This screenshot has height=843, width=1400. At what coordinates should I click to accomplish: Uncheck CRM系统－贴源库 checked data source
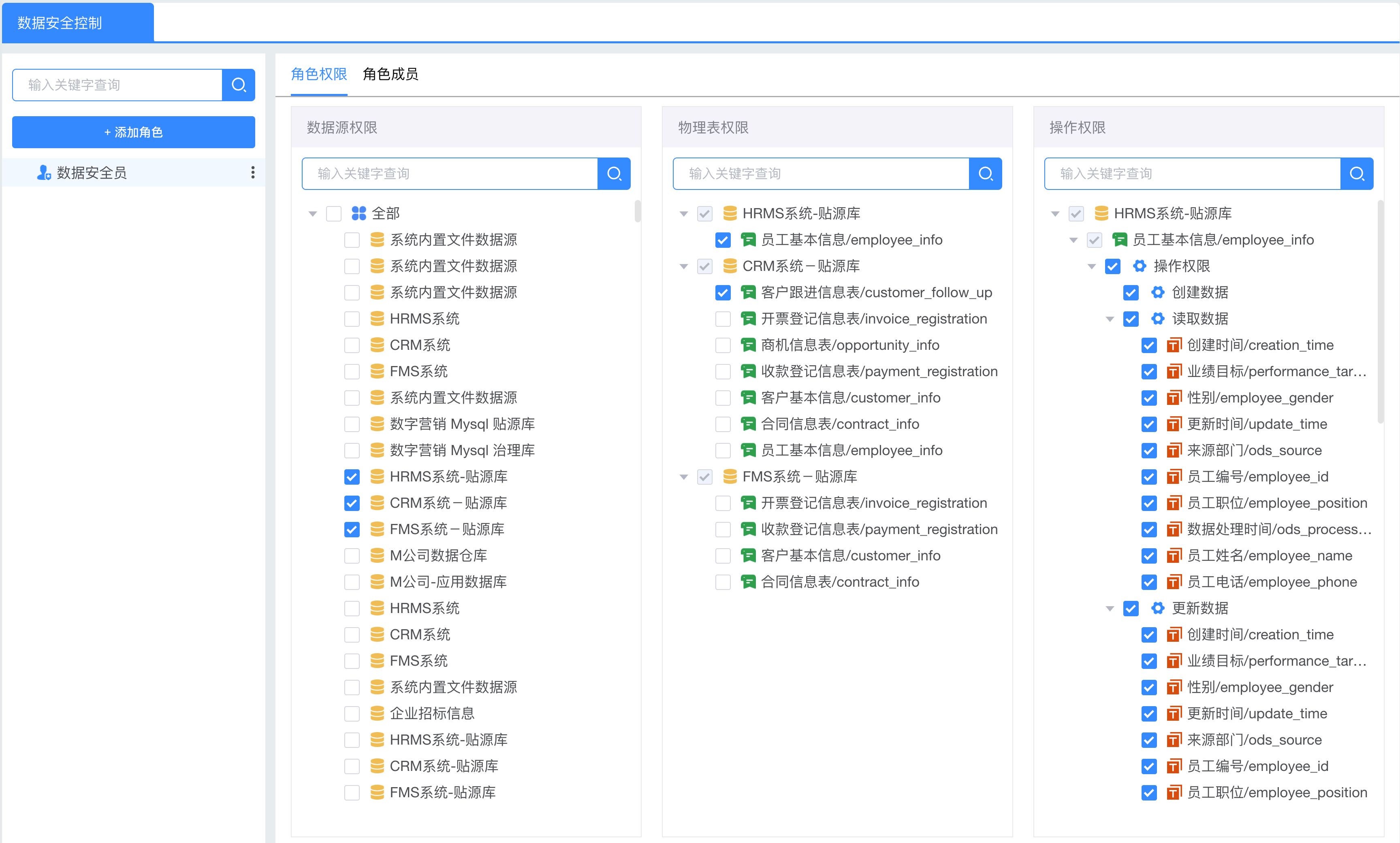click(x=352, y=503)
